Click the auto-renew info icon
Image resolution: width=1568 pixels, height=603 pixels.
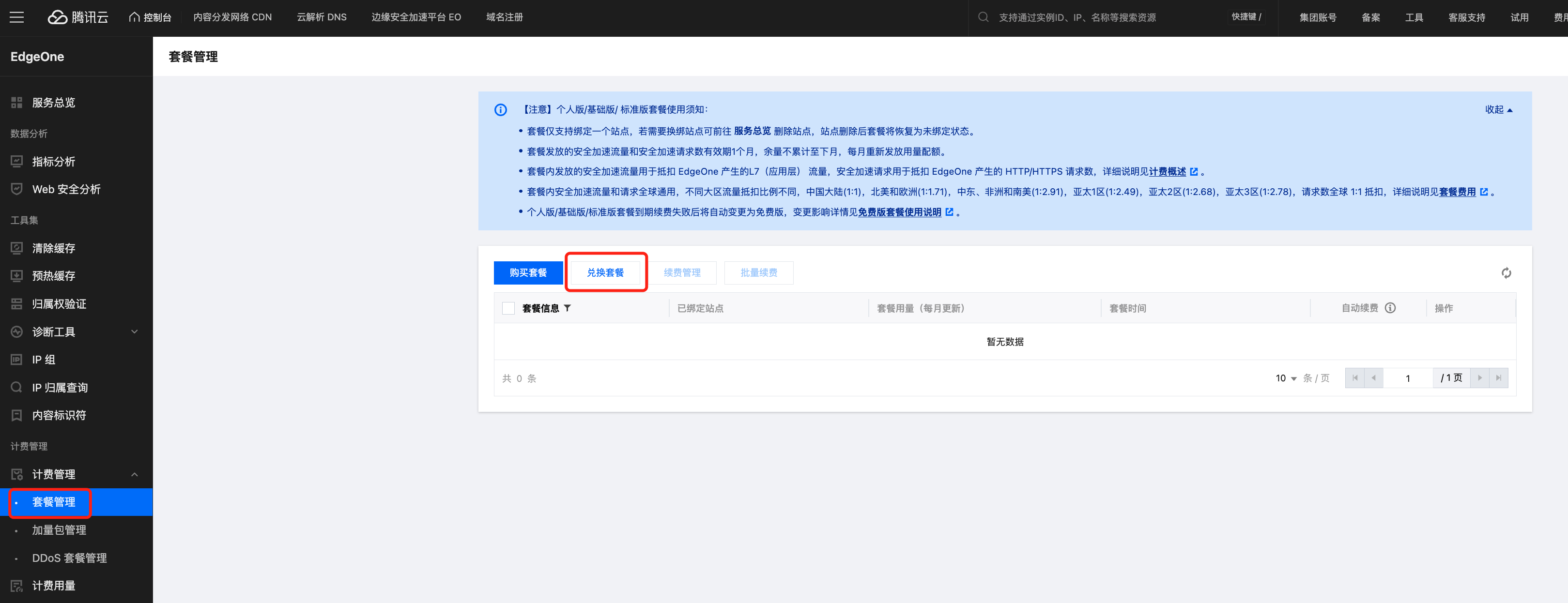click(x=1390, y=308)
